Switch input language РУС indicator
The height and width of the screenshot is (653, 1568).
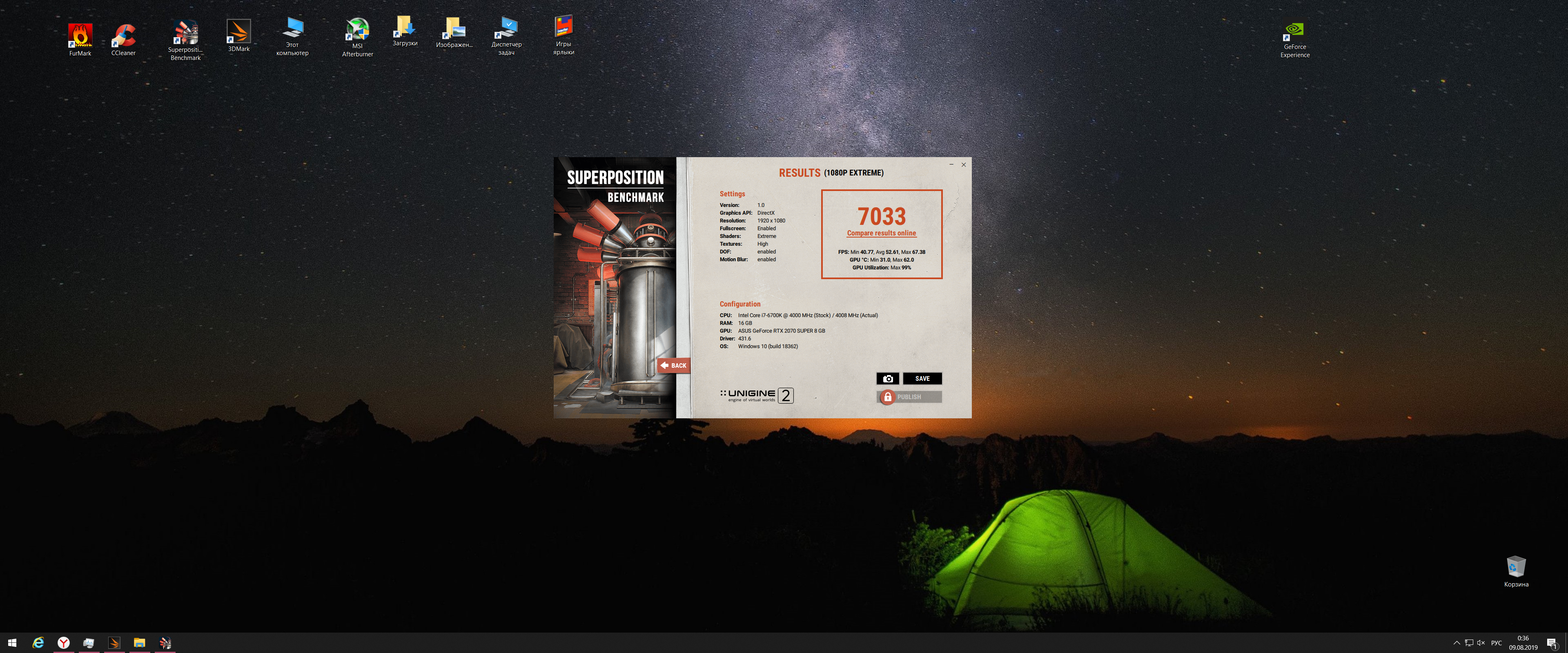pos(1496,643)
